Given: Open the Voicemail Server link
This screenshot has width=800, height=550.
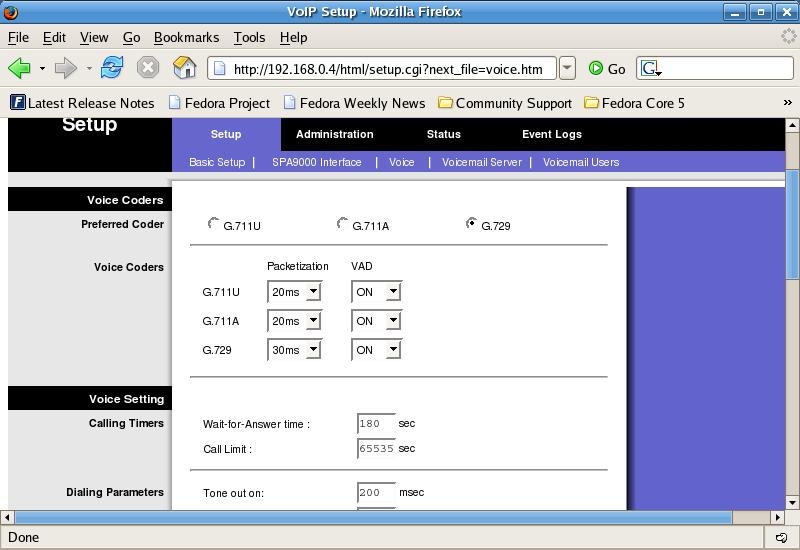Looking at the screenshot, I should [x=481, y=162].
